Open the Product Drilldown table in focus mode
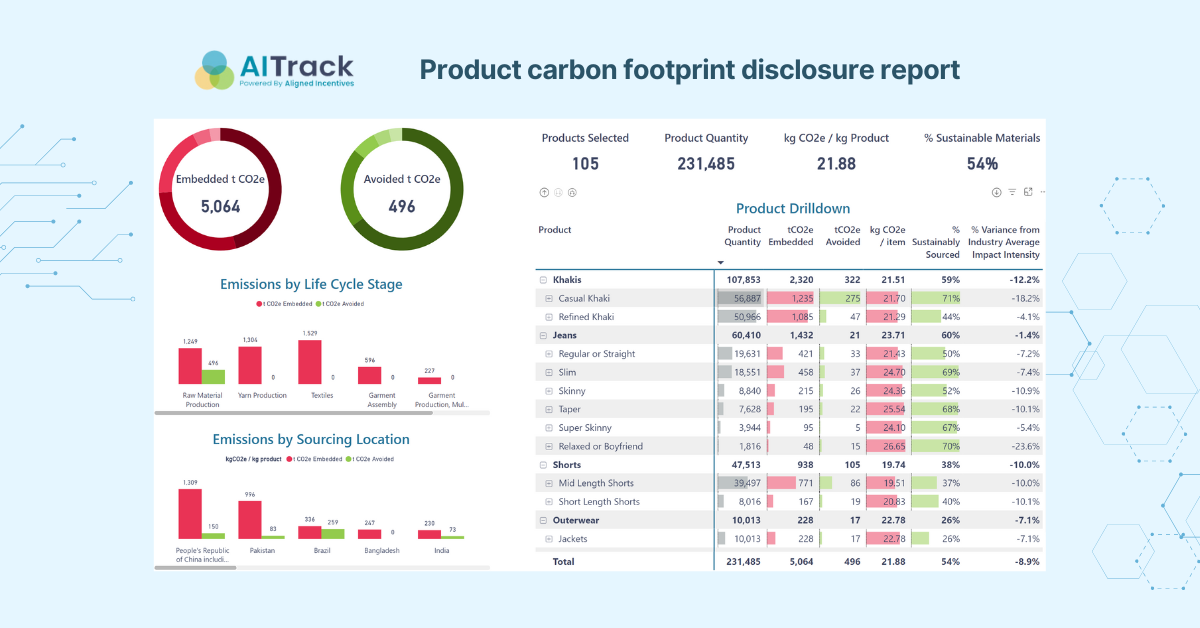1200x628 pixels. [1028, 192]
